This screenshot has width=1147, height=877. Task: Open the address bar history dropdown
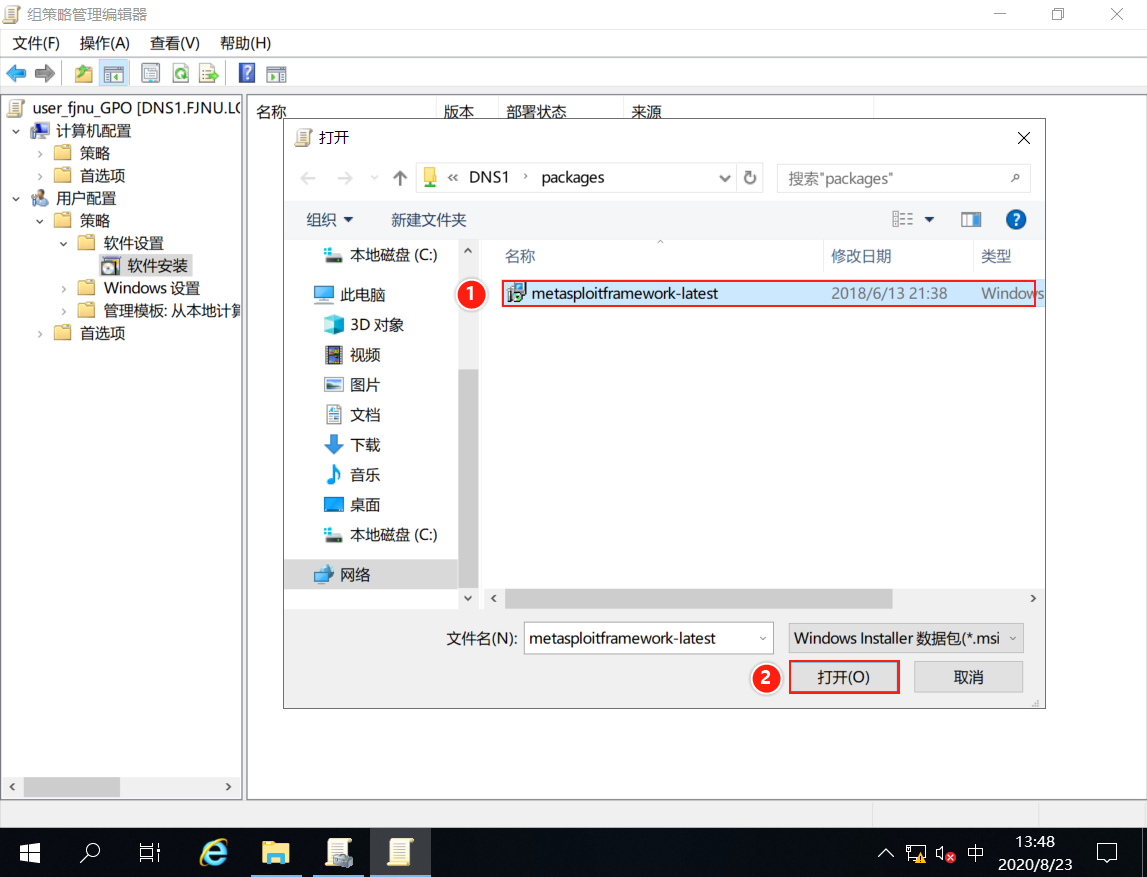click(x=724, y=178)
